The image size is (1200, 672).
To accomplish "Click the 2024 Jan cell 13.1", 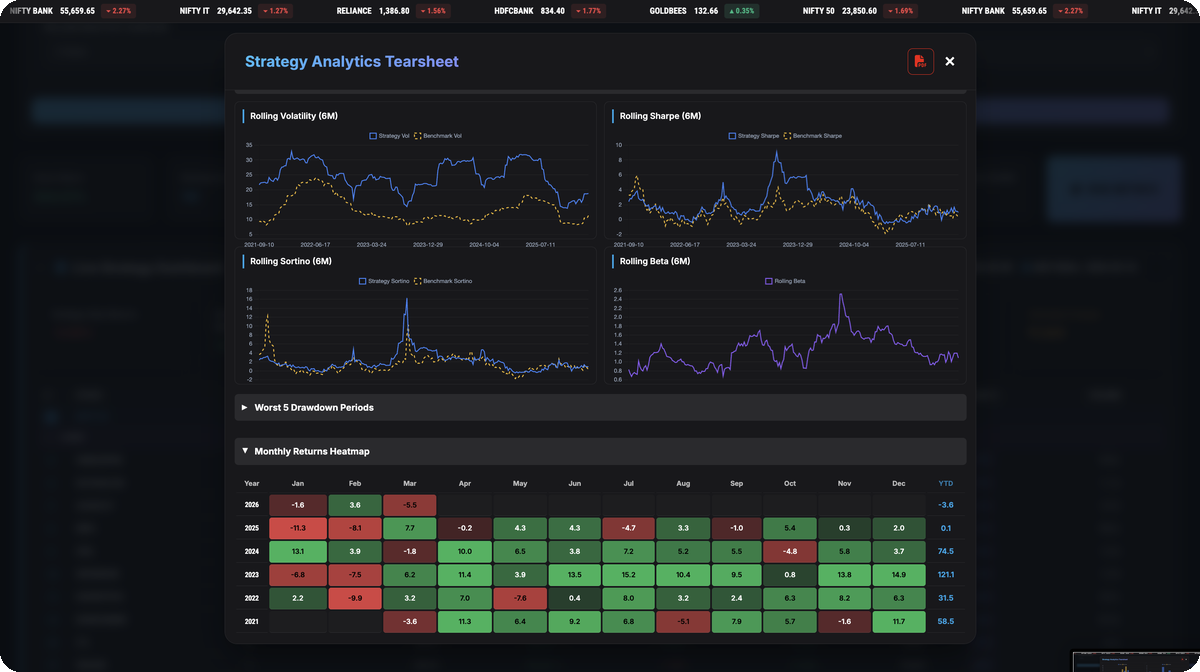I will coord(298,551).
